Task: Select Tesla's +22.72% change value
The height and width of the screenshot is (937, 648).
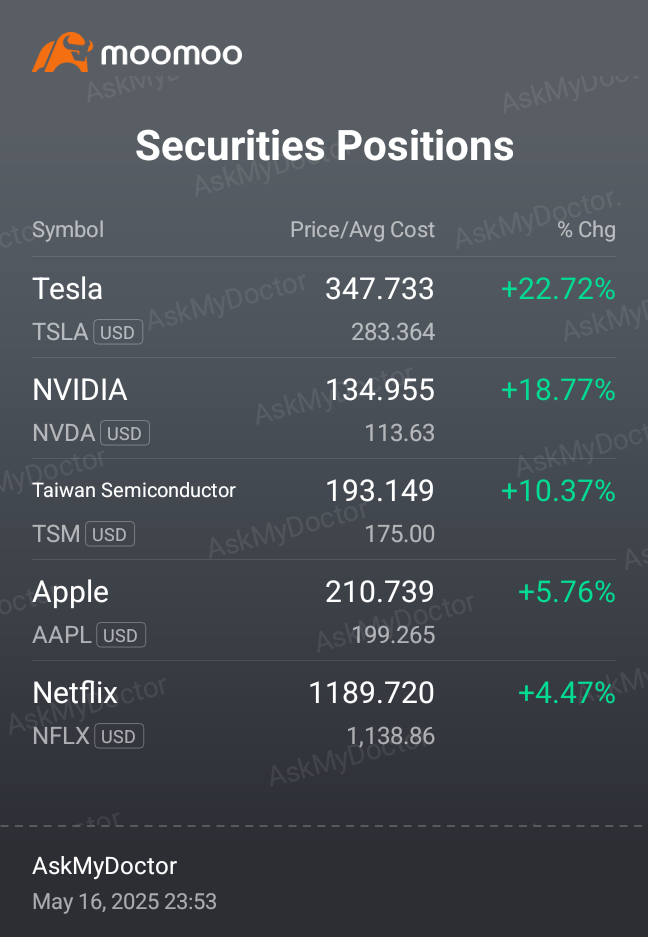Action: 558,289
